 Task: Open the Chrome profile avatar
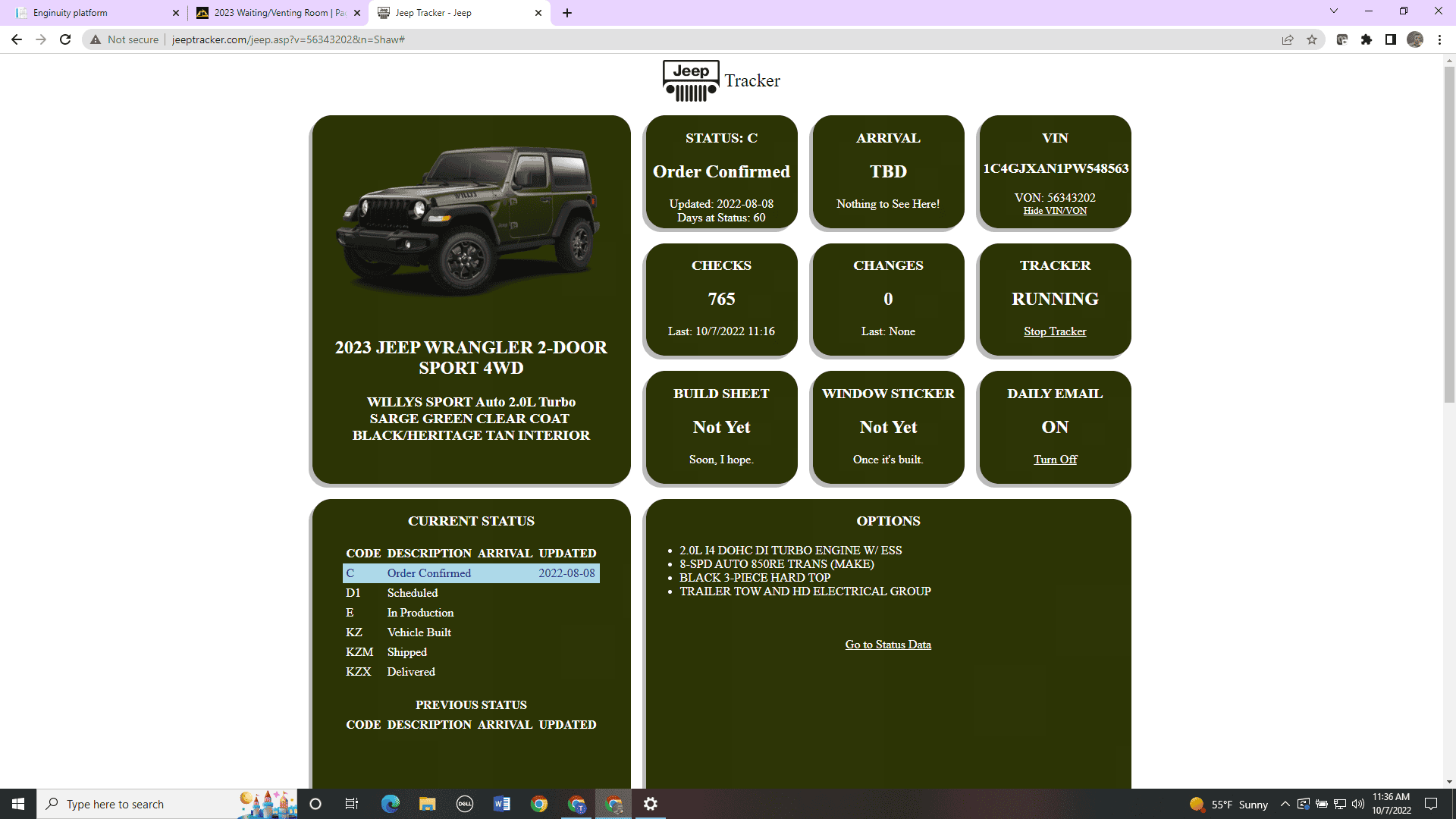tap(1415, 39)
